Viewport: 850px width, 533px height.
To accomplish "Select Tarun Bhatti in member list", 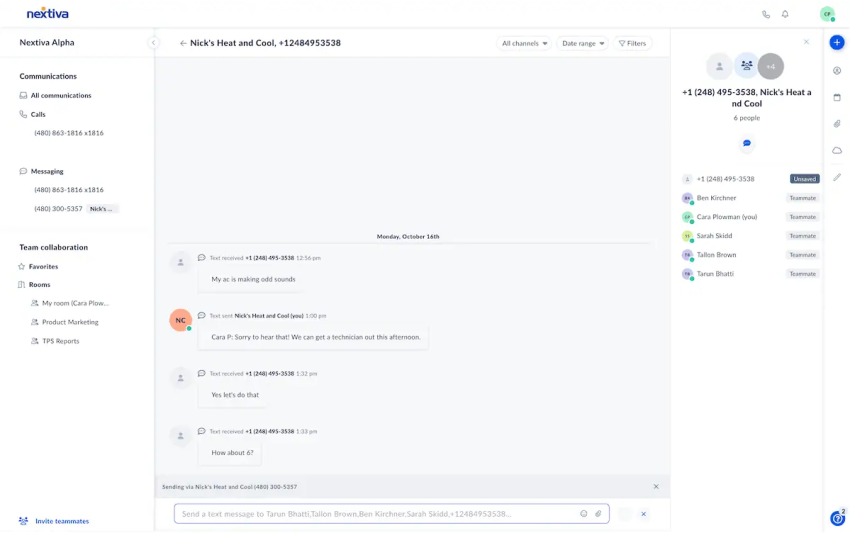I will (715, 274).
